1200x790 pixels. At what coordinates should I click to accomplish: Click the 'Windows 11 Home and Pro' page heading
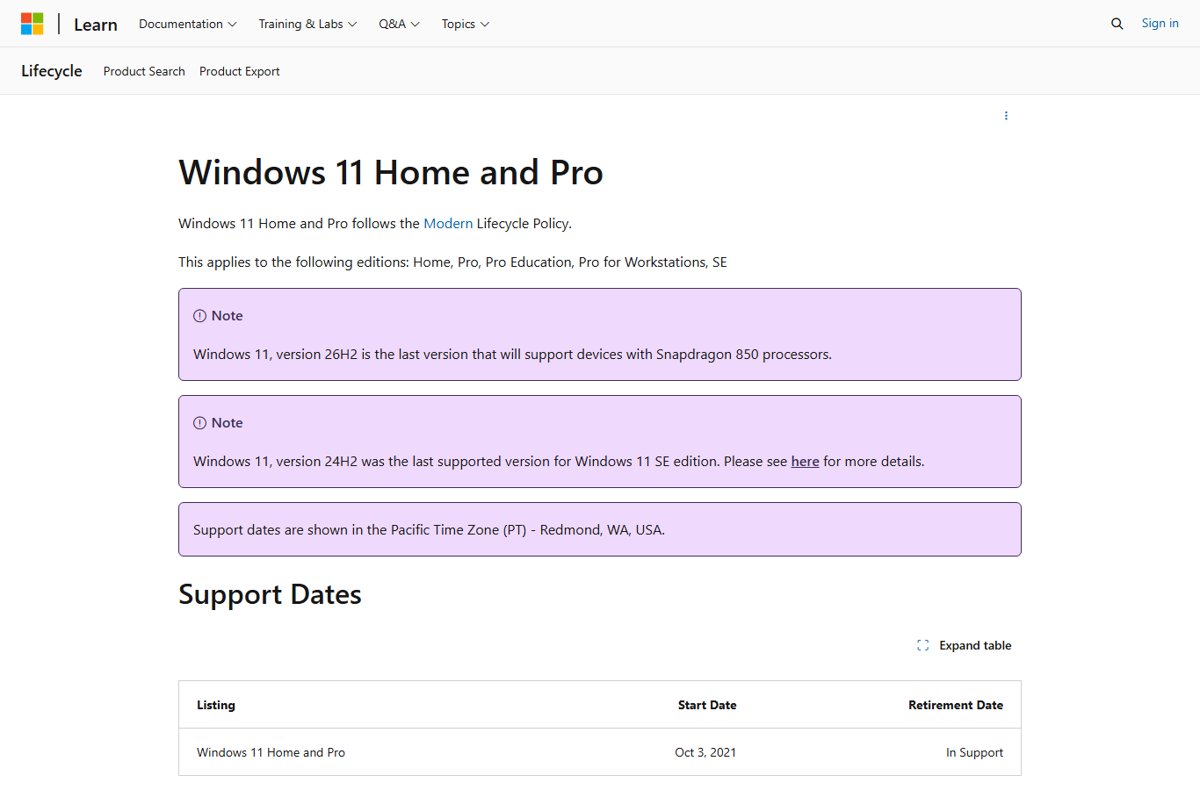tap(391, 172)
